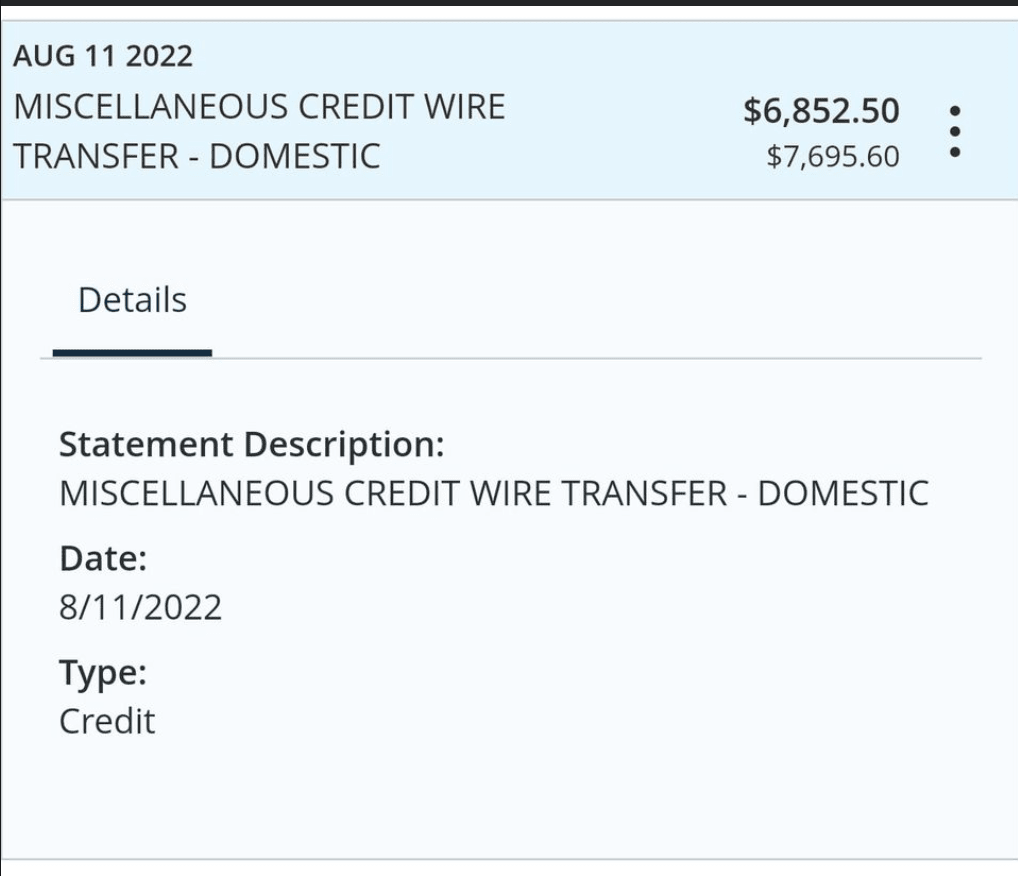Click the blue highlighted transaction header area

click(509, 110)
